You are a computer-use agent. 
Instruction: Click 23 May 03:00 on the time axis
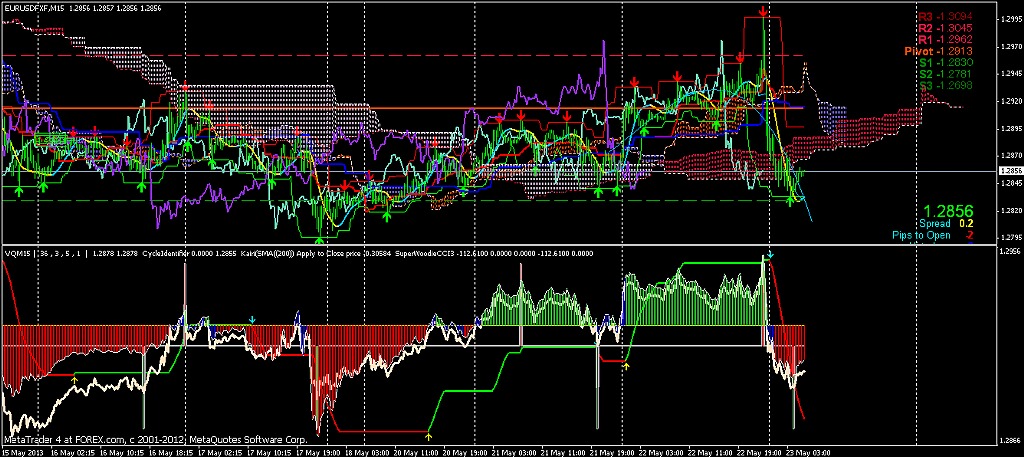coord(809,452)
